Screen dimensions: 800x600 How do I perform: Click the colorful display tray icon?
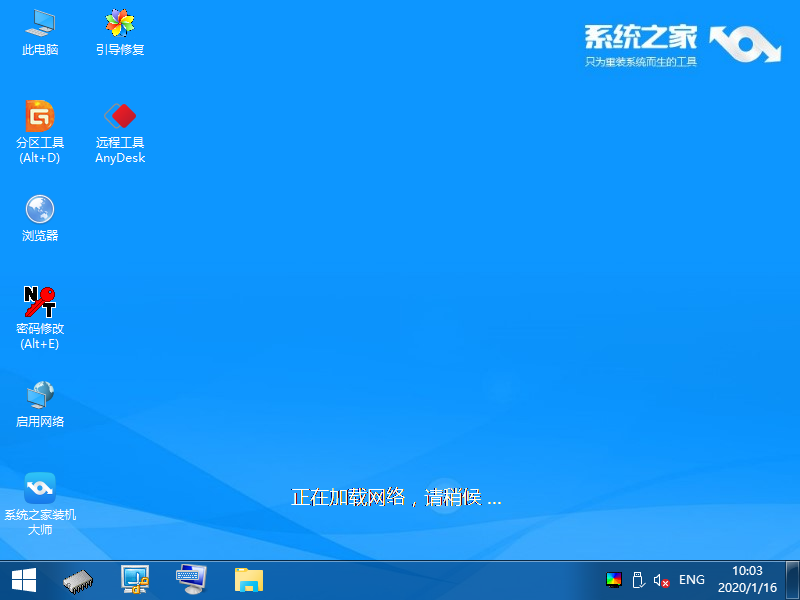614,580
